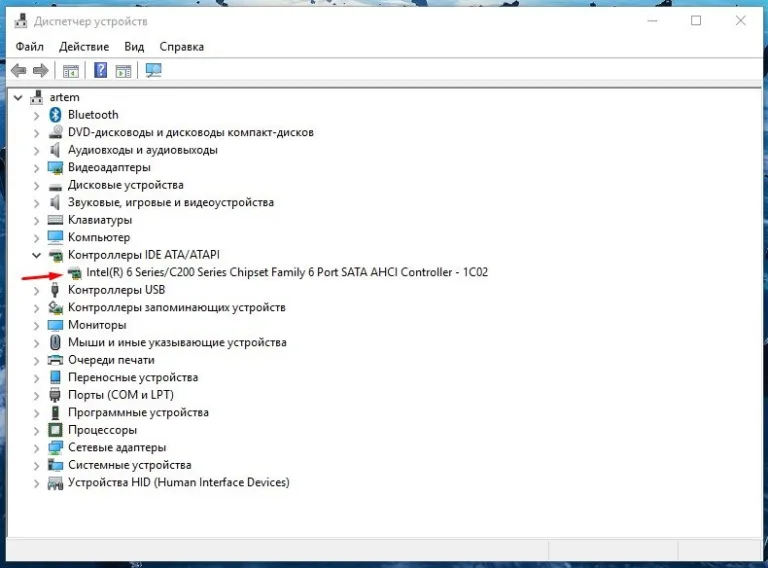Click the DVD-дисководы drive icon
Screen dimensions: 768x568
(x=55, y=132)
